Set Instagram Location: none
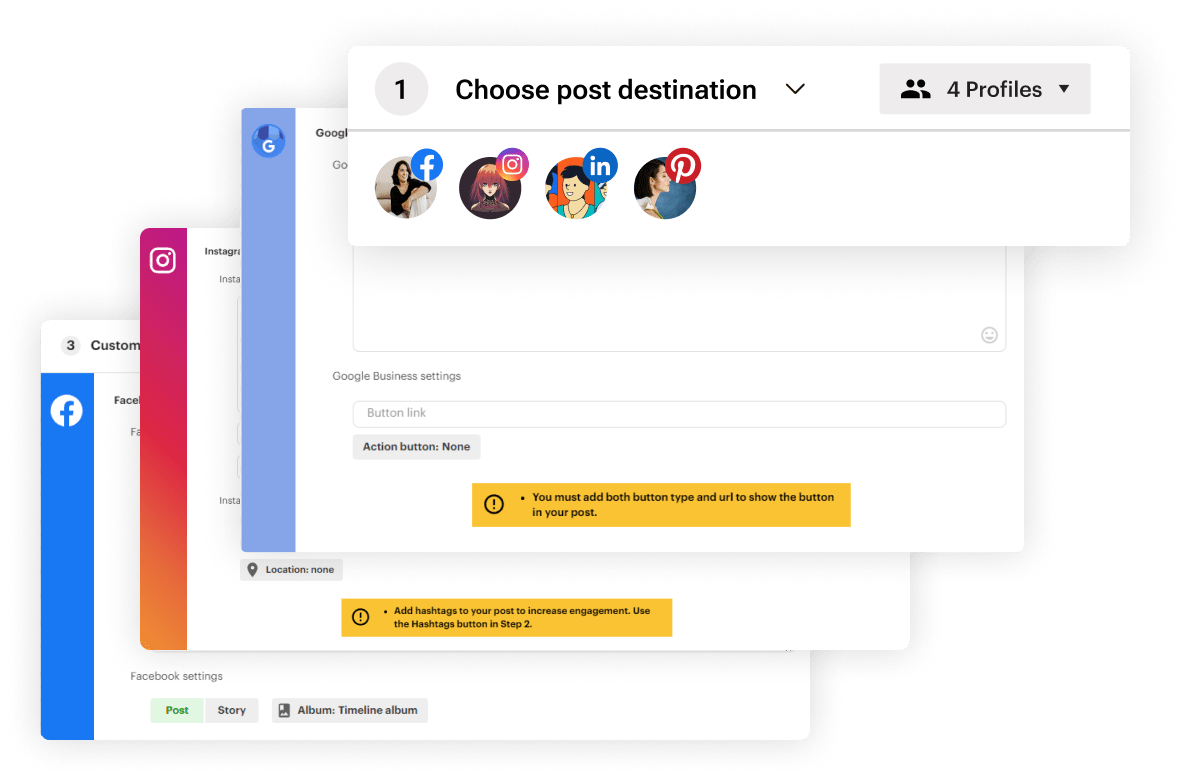This screenshot has height=780, width=1184. 291,569
